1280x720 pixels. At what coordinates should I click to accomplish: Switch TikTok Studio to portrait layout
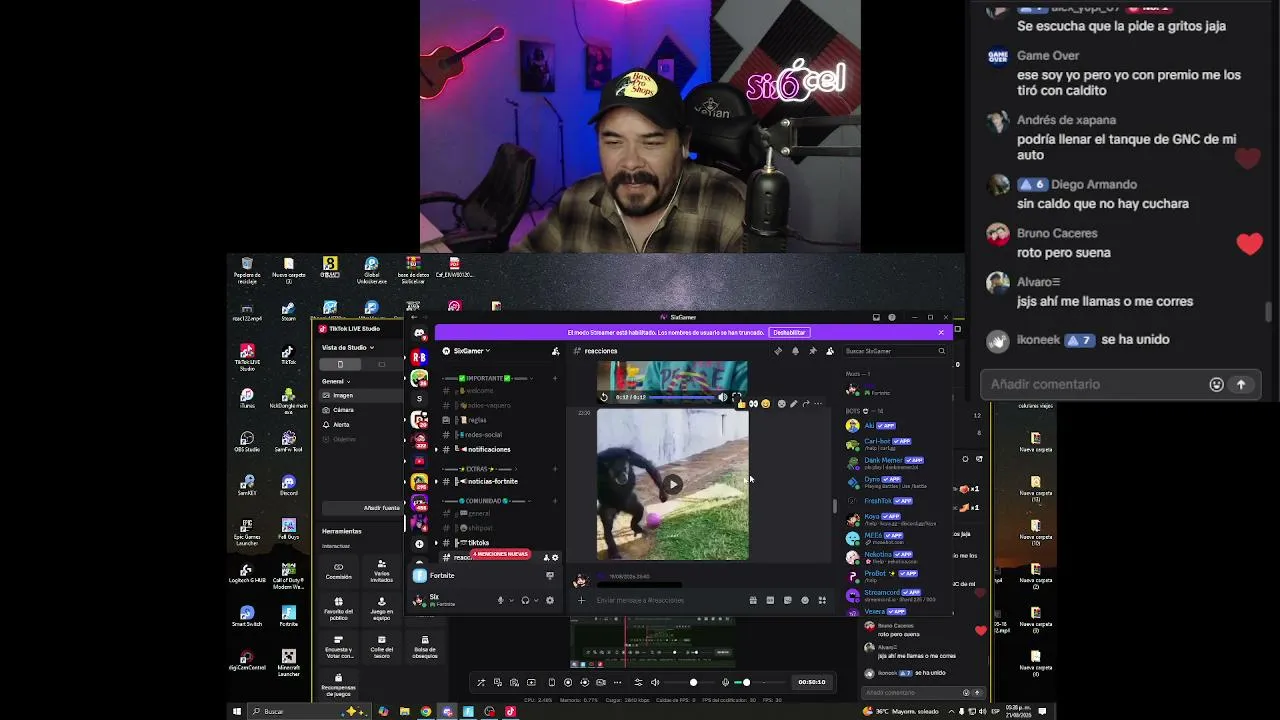click(x=340, y=364)
